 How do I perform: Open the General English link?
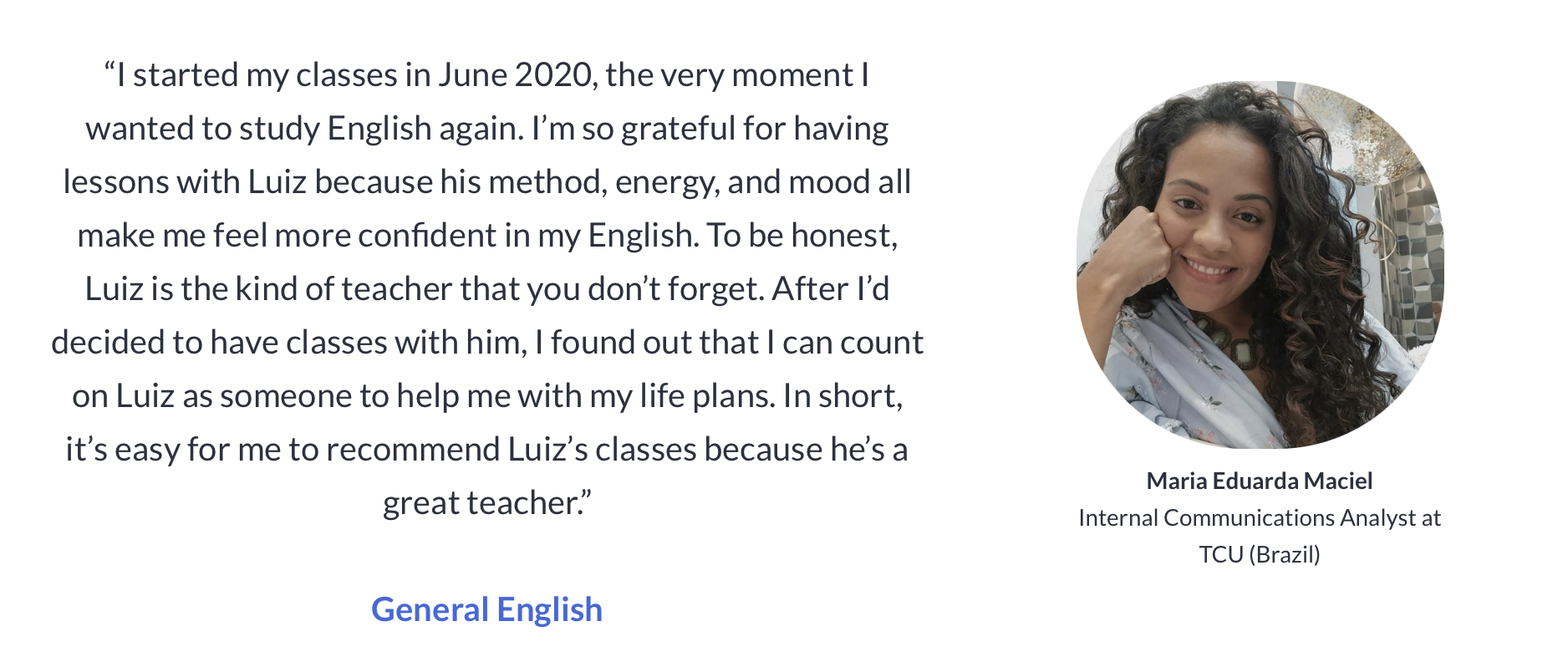coord(486,609)
